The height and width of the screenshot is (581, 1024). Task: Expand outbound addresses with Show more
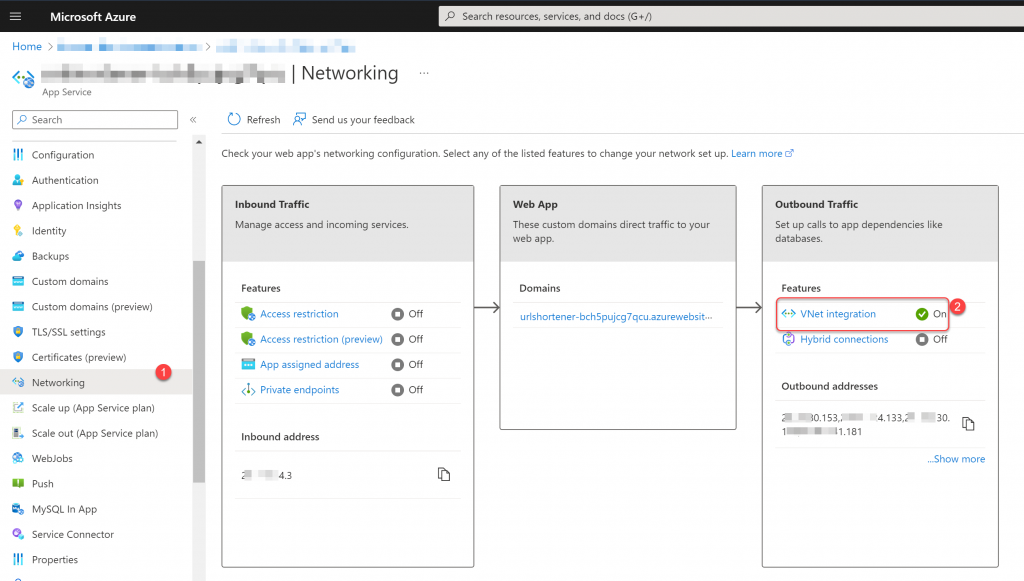click(956, 459)
